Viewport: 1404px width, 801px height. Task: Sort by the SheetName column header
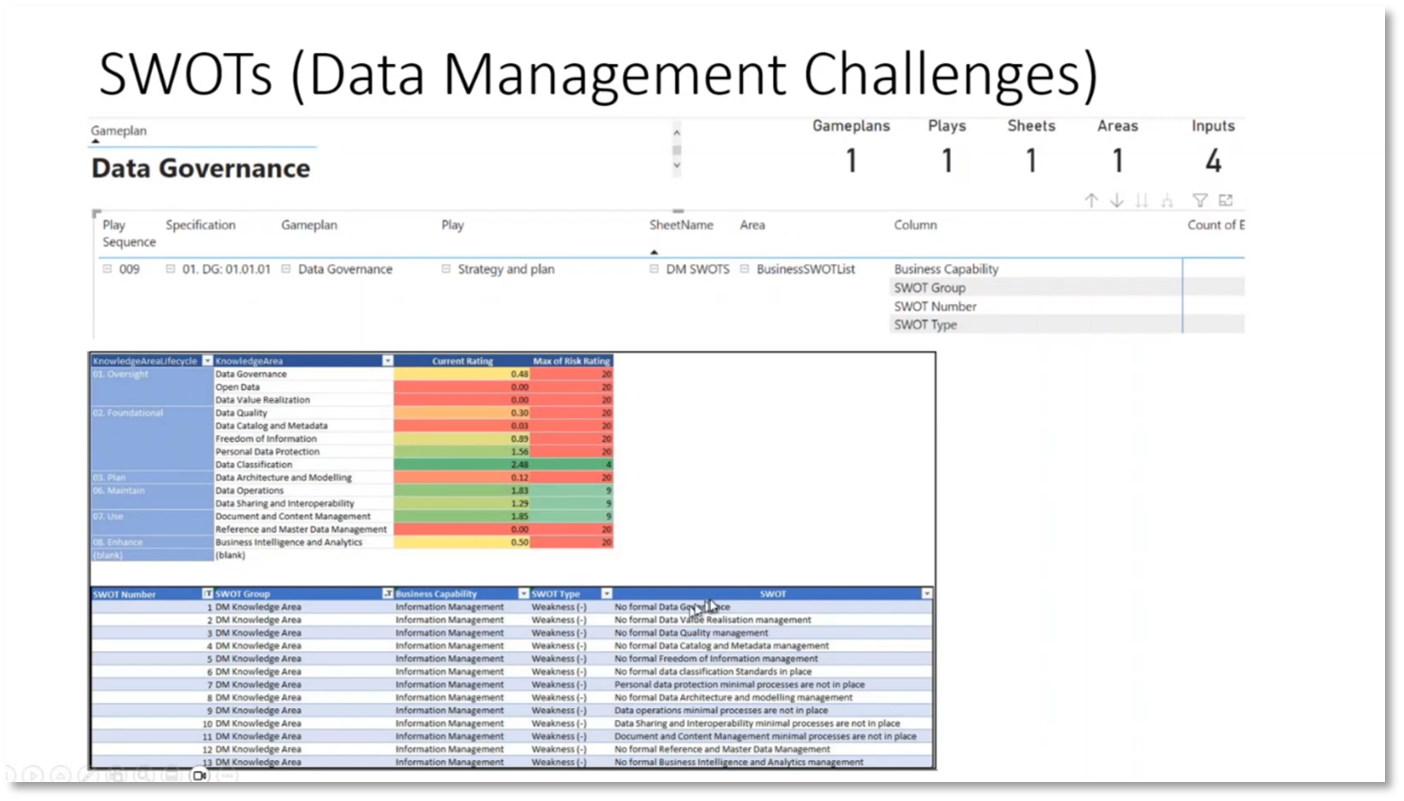pyautogui.click(x=681, y=225)
